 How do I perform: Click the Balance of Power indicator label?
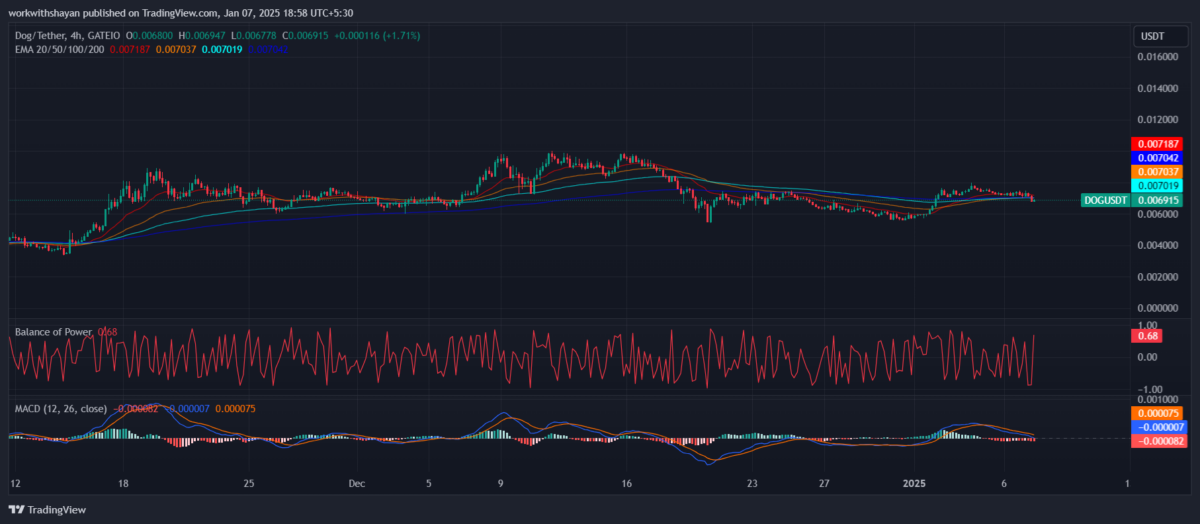(53, 332)
